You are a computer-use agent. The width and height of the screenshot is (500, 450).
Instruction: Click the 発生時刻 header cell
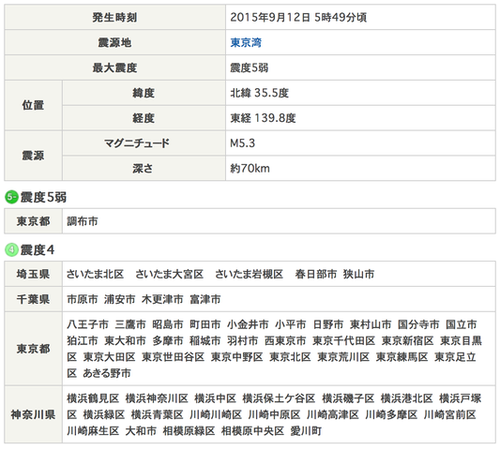(115, 17)
